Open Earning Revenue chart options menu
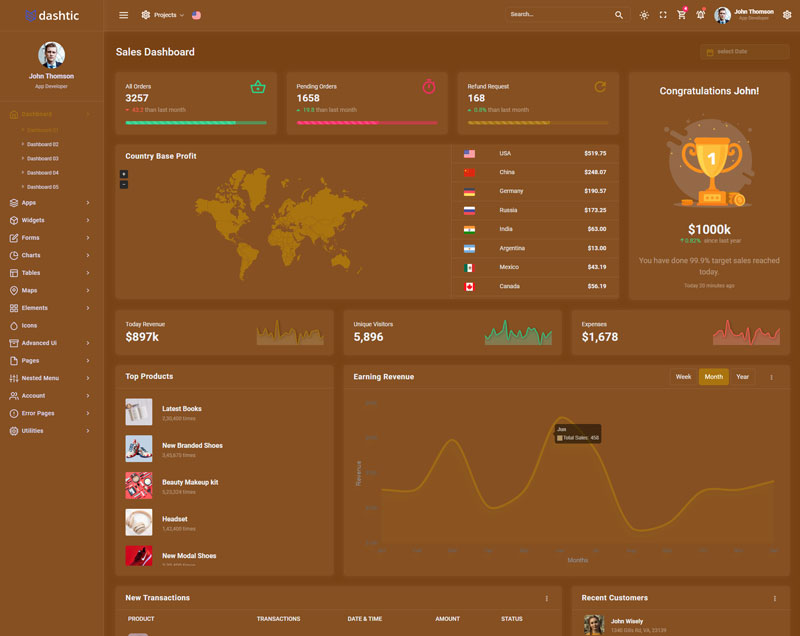 [x=771, y=377]
